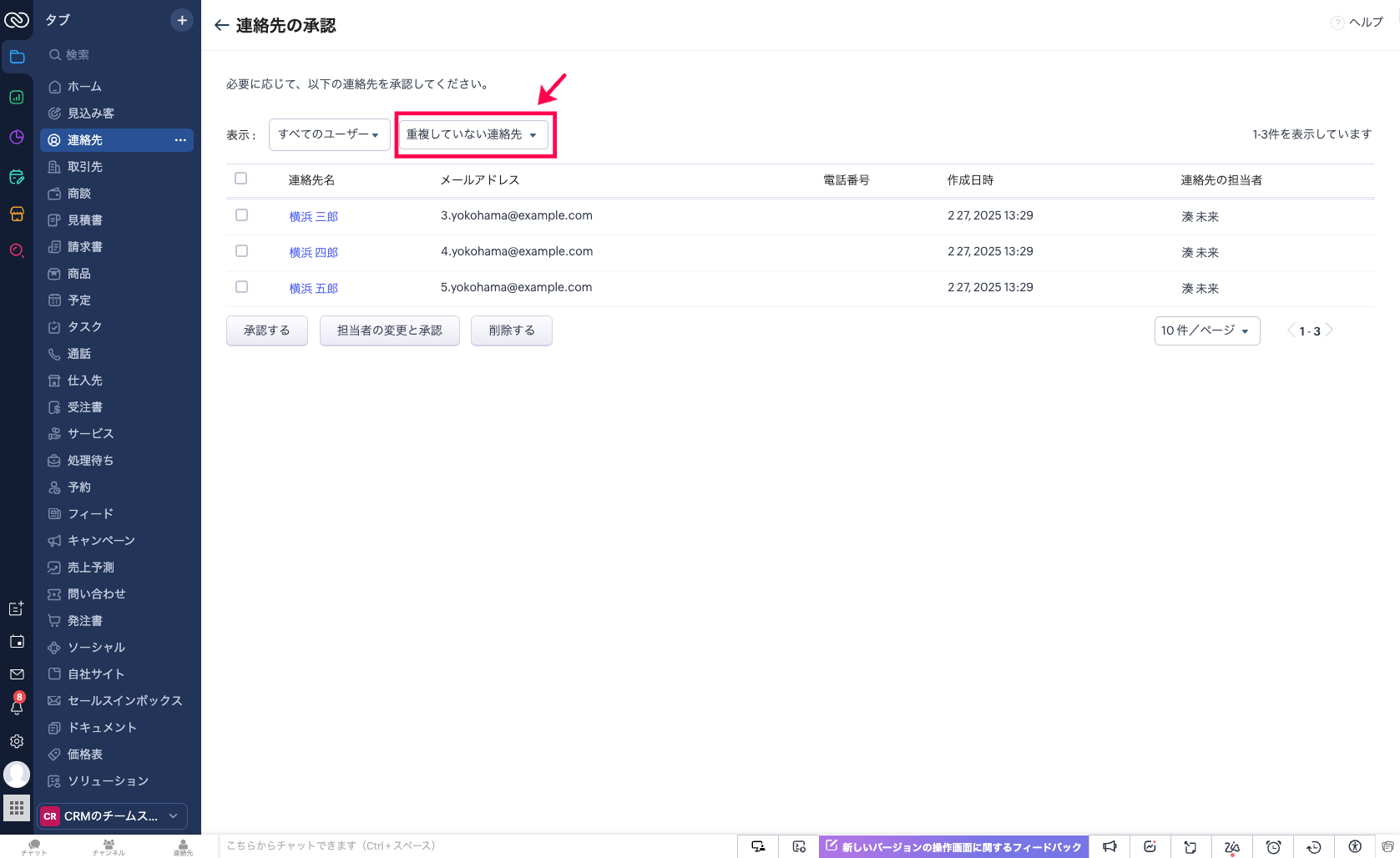The image size is (1400, 858).
Task: Open the すべてのユーザー dropdown
Action: (x=329, y=134)
